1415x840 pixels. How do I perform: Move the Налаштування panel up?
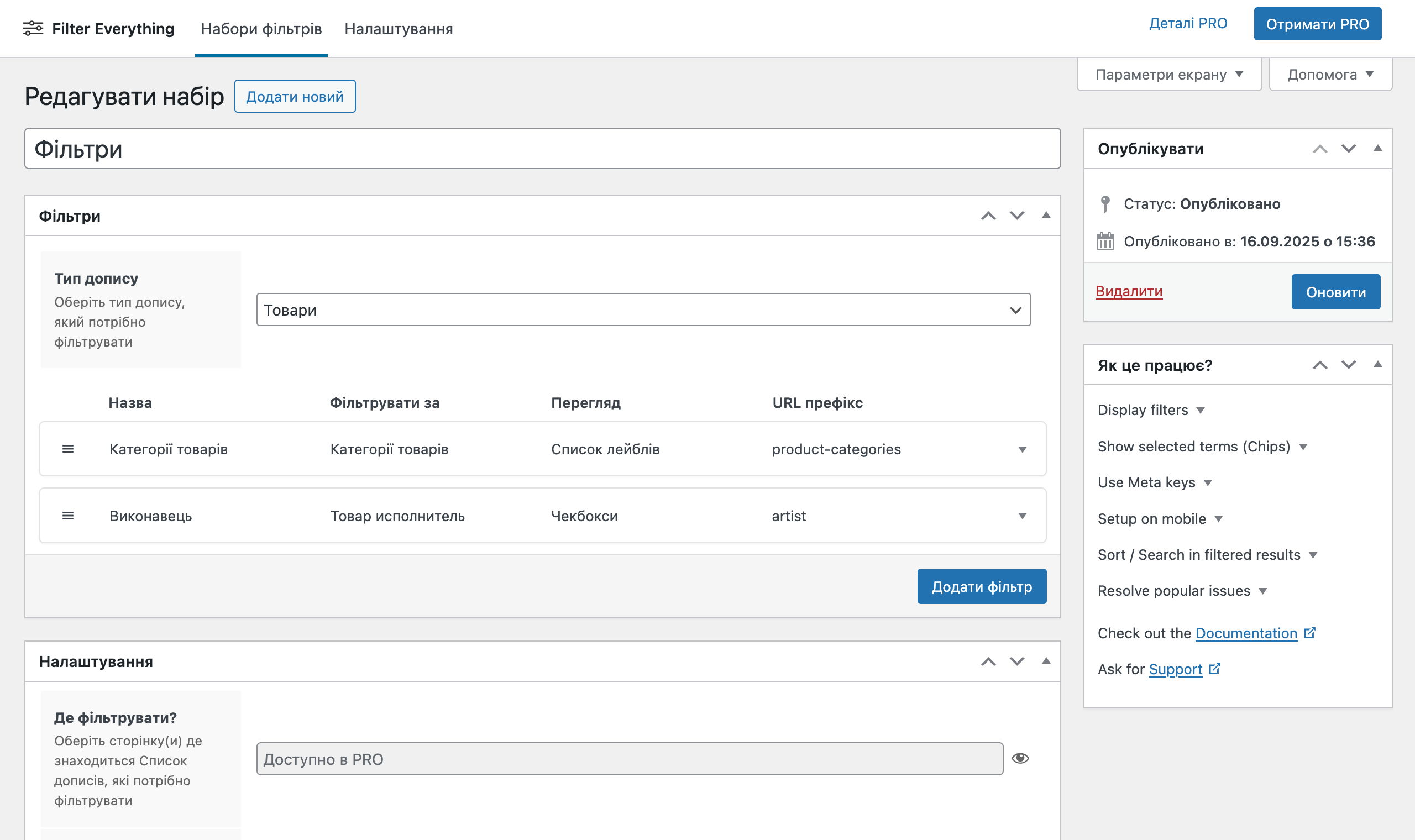point(988,662)
